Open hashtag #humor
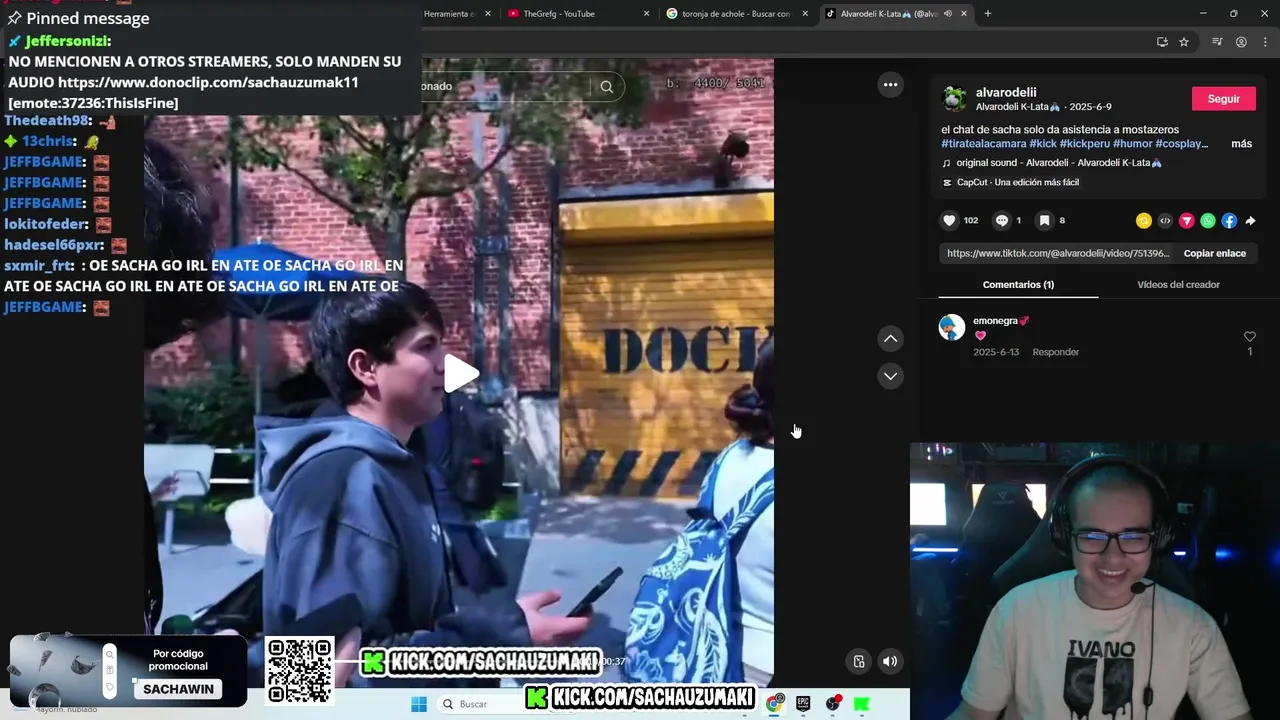This screenshot has width=1280, height=720. pos(1132,144)
